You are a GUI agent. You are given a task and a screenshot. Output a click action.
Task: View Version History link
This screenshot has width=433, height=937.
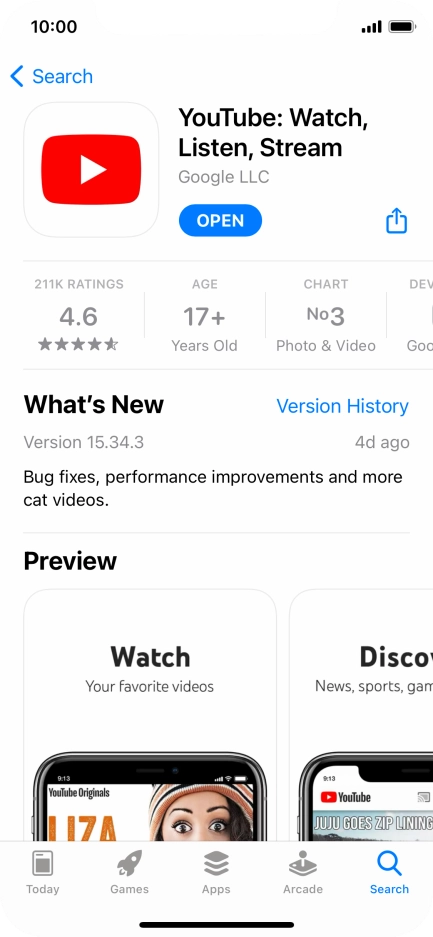click(342, 406)
